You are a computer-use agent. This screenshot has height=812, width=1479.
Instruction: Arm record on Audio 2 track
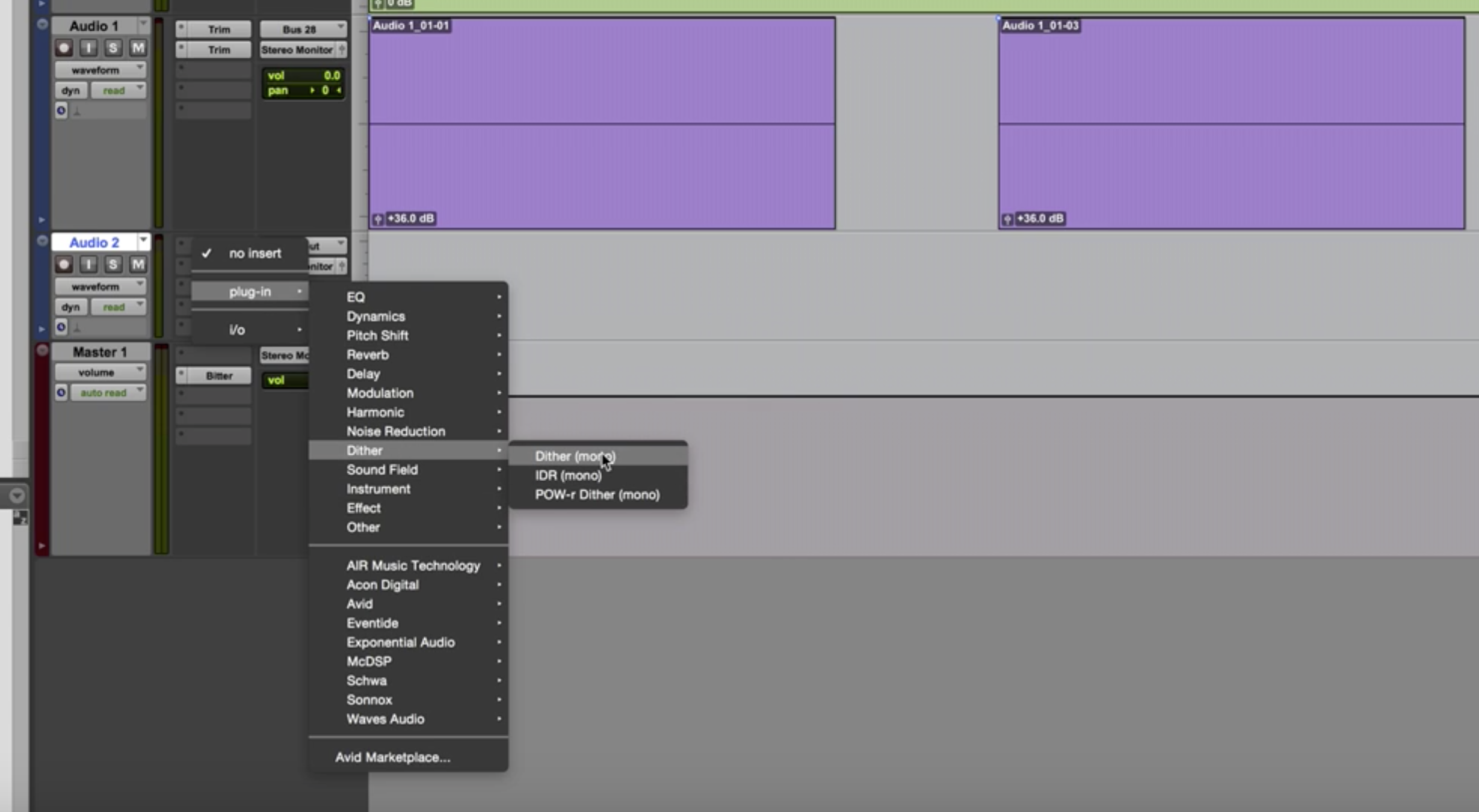64,265
